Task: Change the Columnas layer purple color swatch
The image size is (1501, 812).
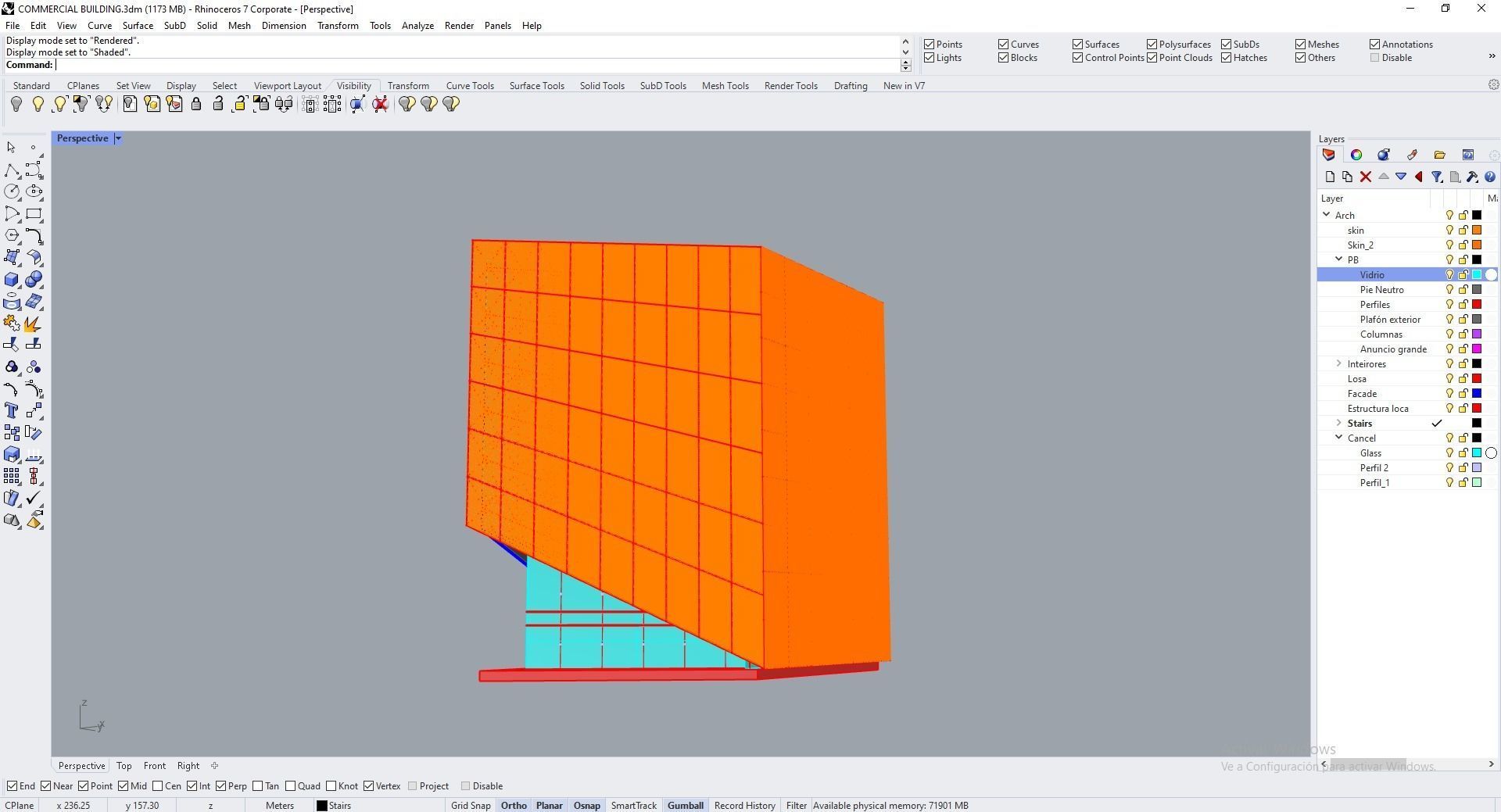Action: (x=1477, y=334)
